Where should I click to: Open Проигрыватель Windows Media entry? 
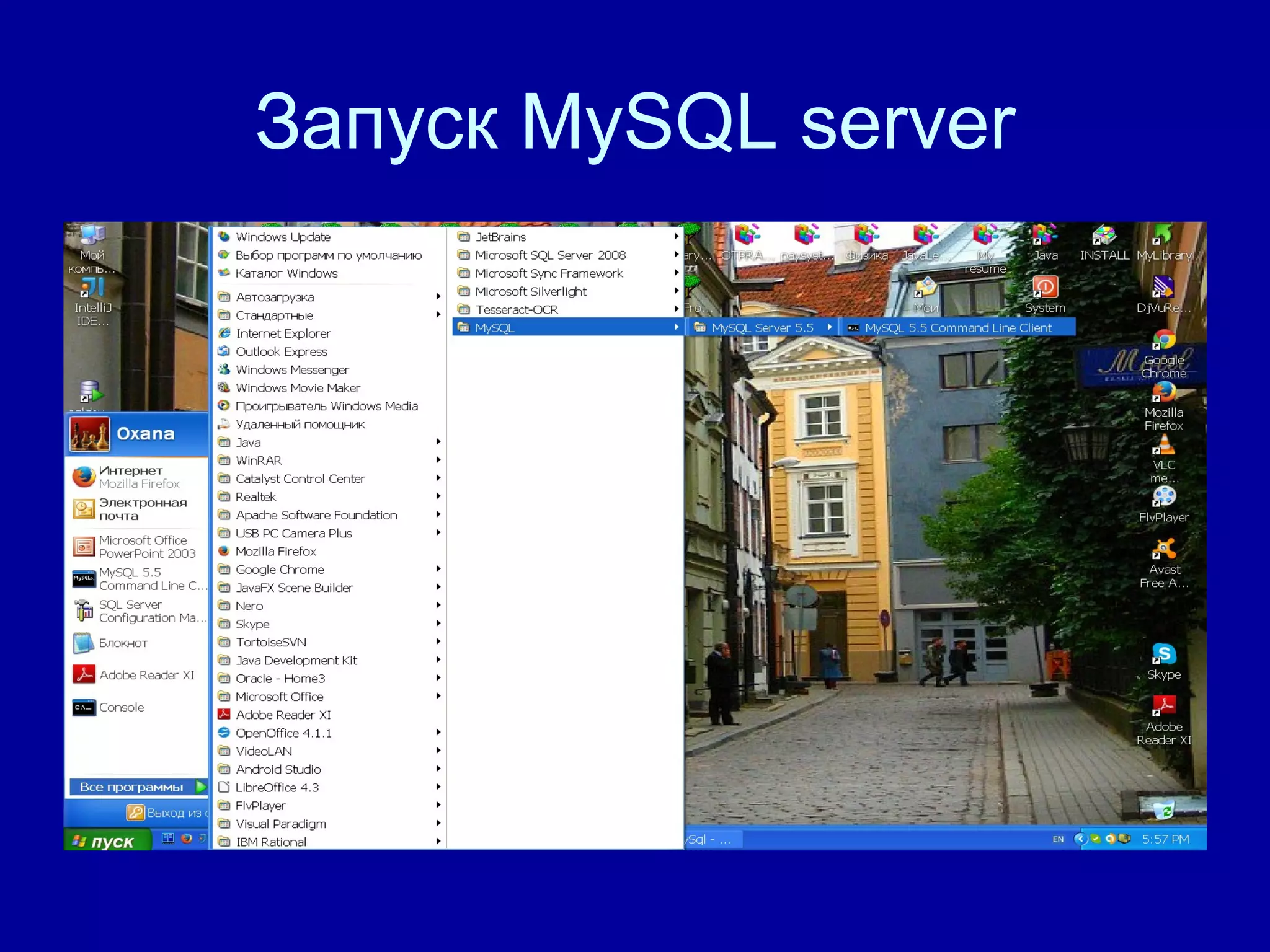click(329, 406)
